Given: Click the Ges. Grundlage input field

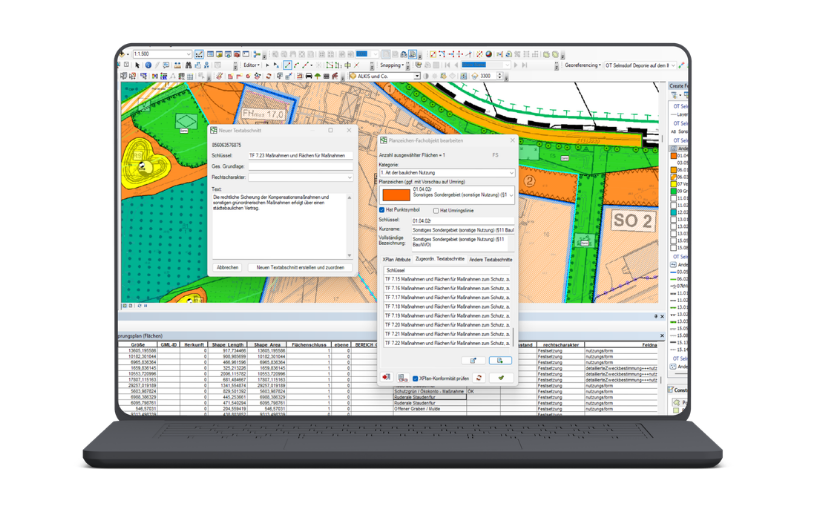Looking at the screenshot, I should 300,166.
